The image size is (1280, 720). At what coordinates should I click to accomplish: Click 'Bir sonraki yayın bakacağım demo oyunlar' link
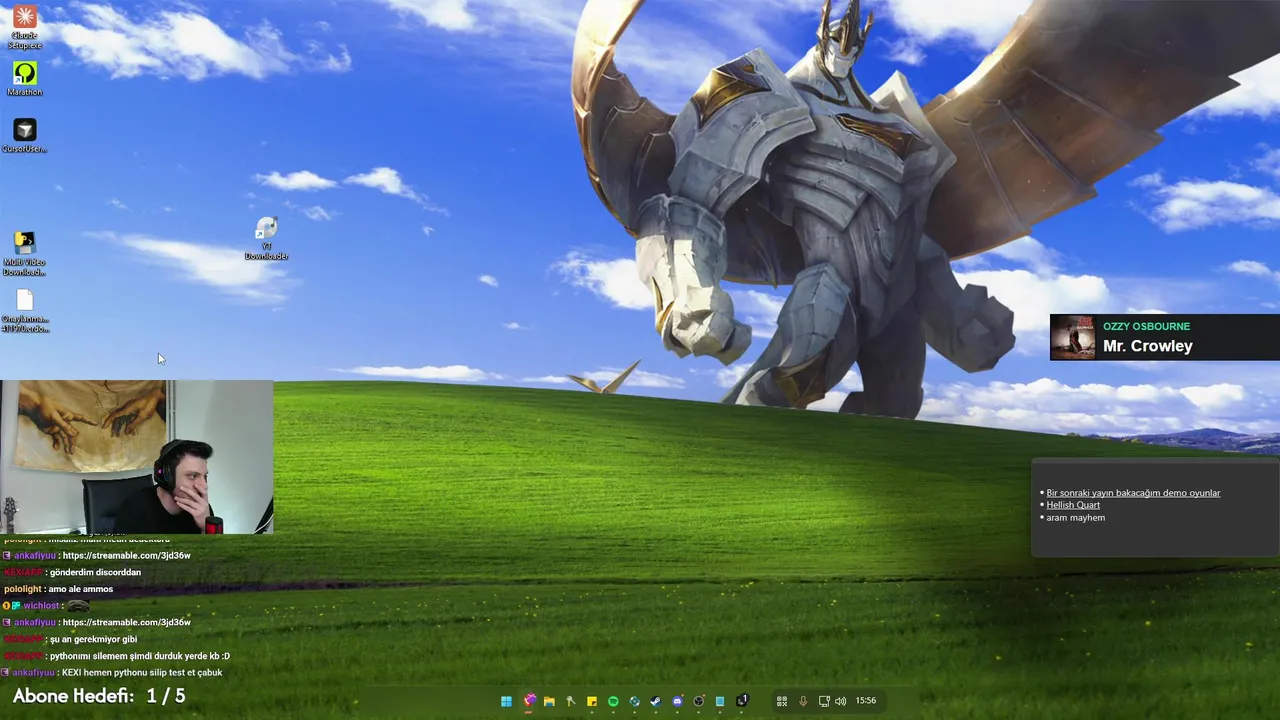click(x=1133, y=493)
